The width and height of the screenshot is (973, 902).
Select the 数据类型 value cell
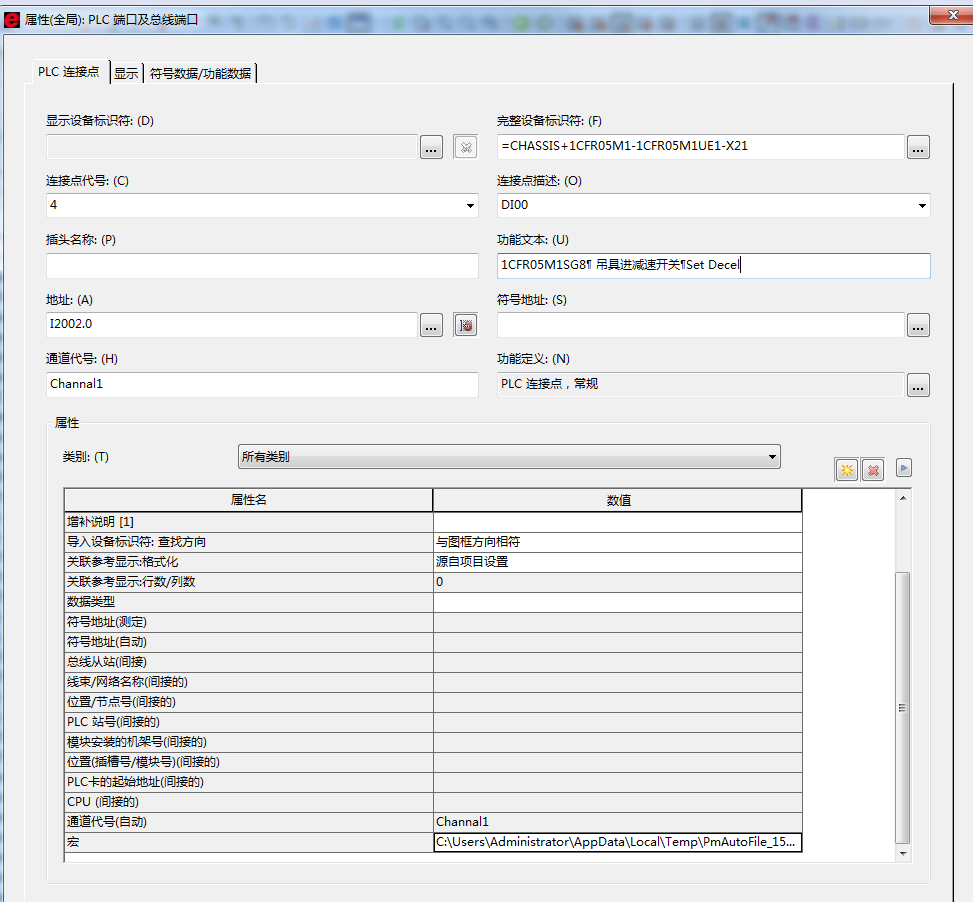click(x=617, y=602)
